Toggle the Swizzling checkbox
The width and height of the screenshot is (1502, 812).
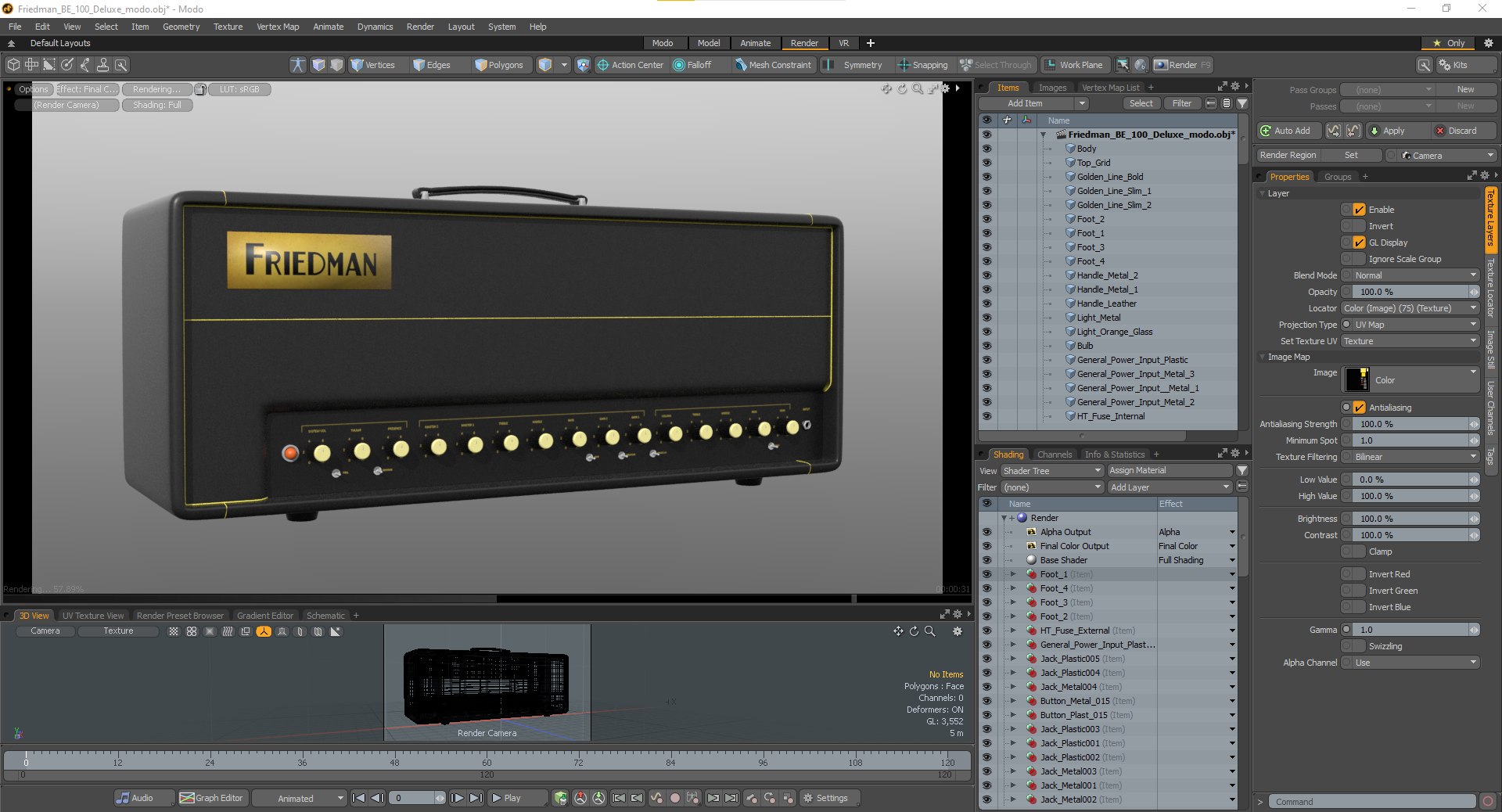(1360, 646)
